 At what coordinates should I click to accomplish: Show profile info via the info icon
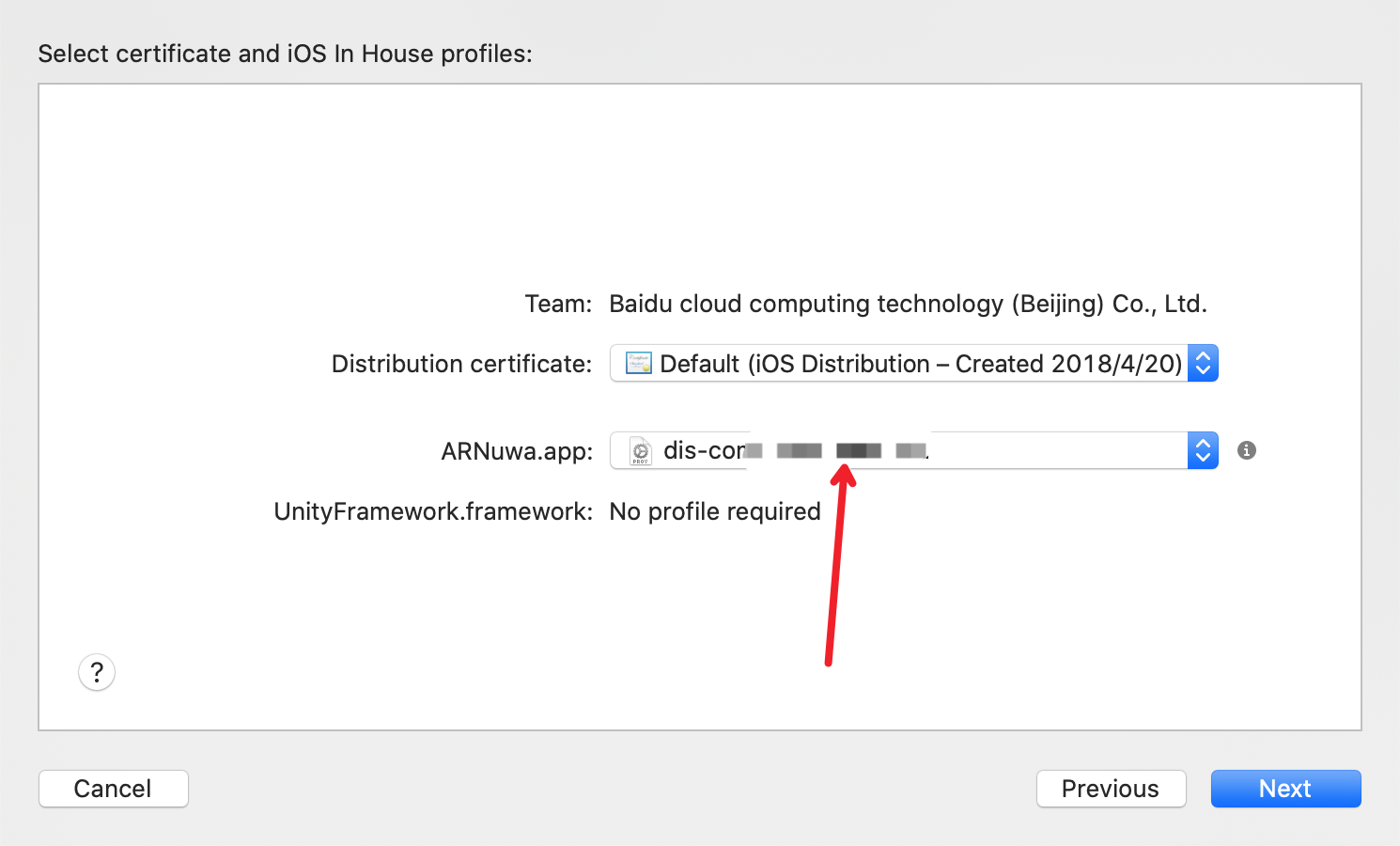coord(1247,450)
